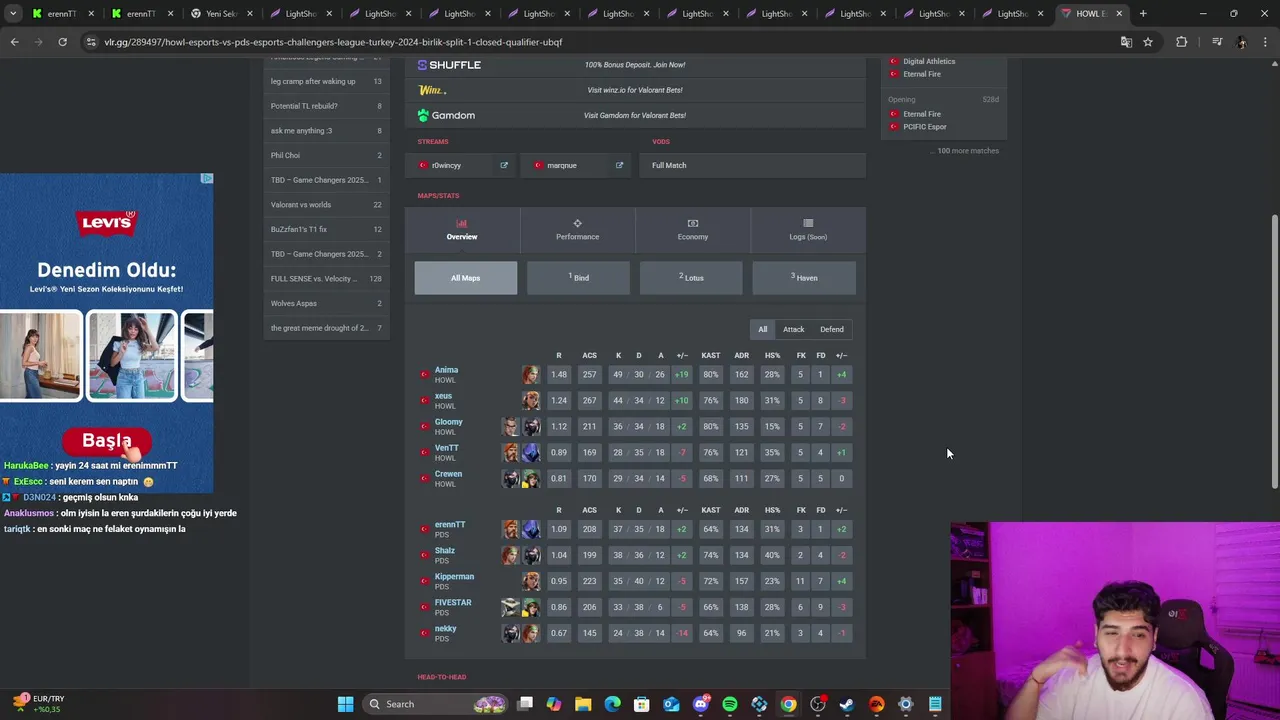Open Gloomy's player profile
1280x720 pixels.
pos(448,422)
